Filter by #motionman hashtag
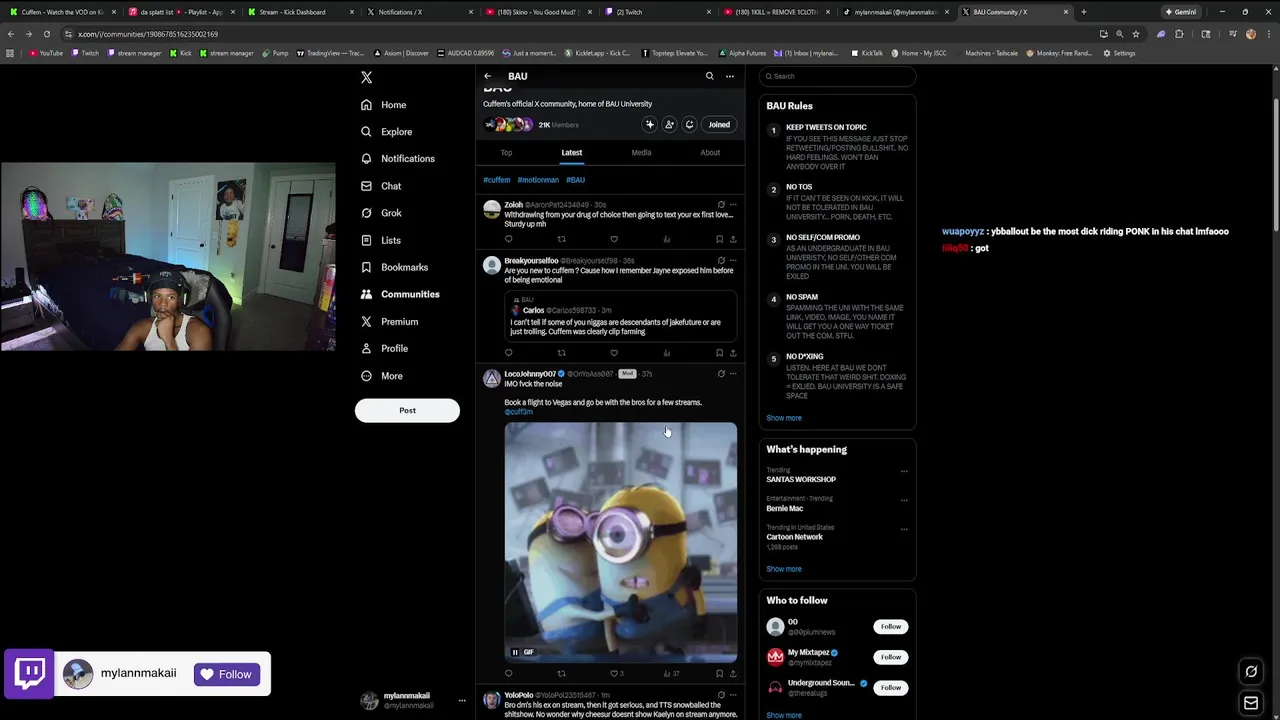The image size is (1280, 720). coord(538,180)
